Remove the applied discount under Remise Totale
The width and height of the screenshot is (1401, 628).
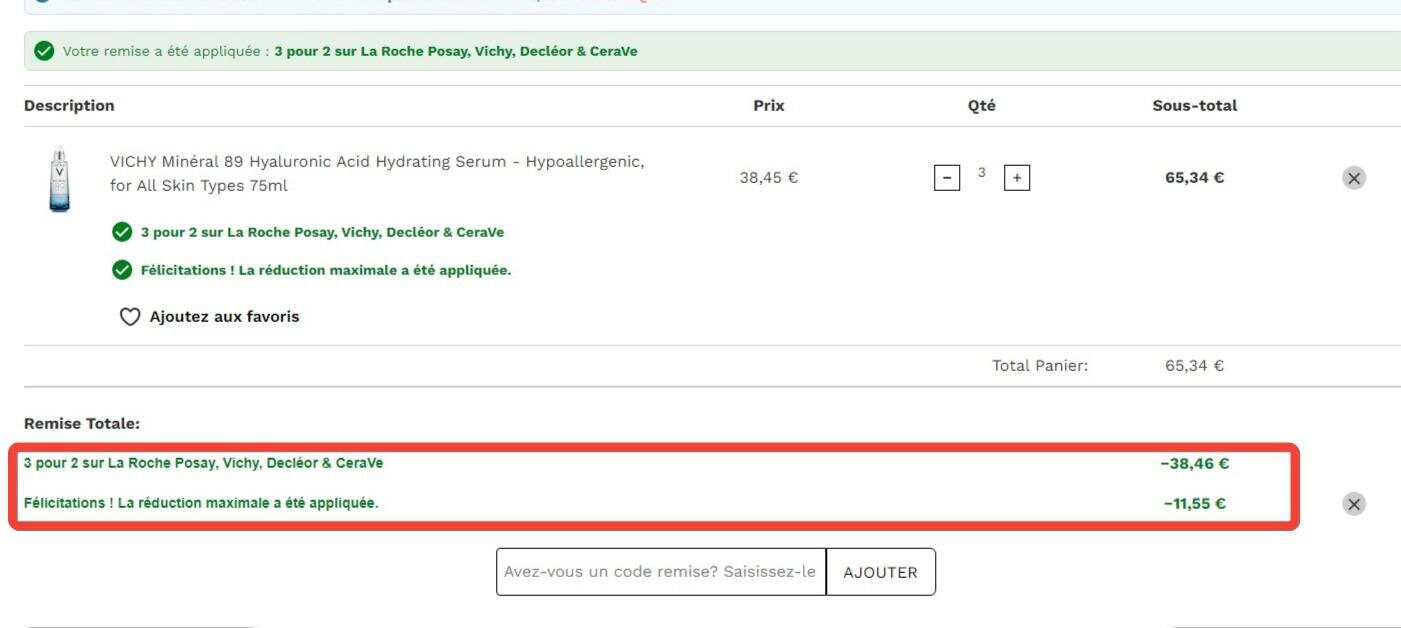tap(1353, 504)
